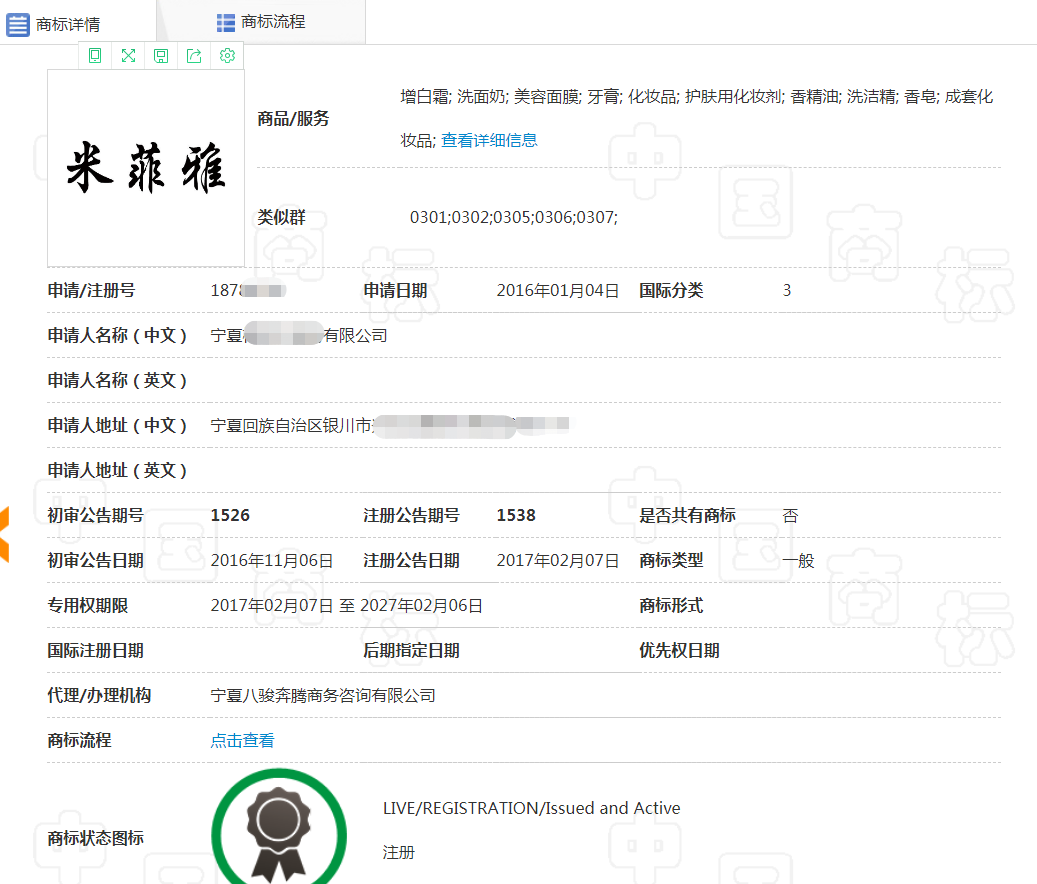1037x884 pixels.
Task: Open the settings gear icon
Action: click(227, 56)
